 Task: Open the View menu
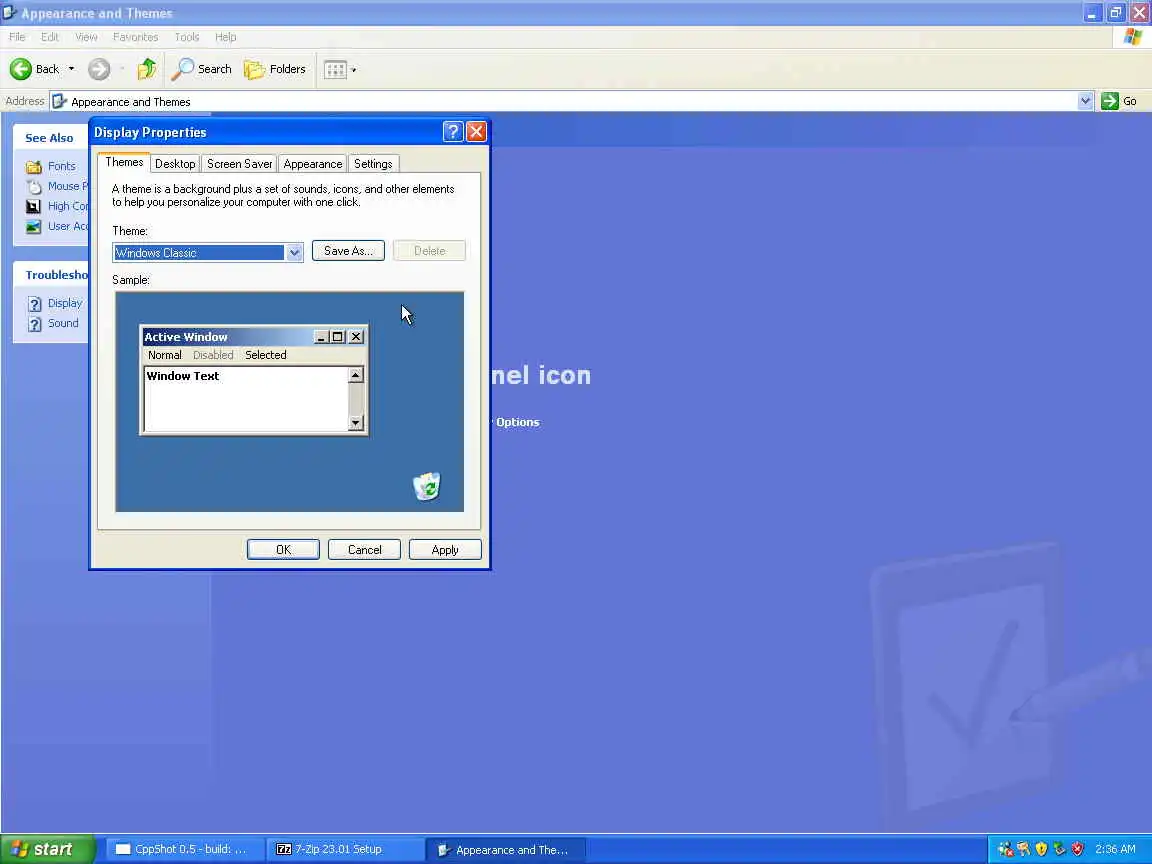coord(86,37)
